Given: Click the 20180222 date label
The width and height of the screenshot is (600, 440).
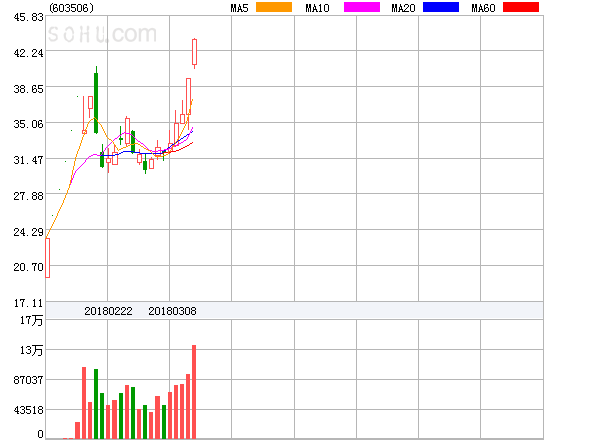Looking at the screenshot, I should 108,311.
